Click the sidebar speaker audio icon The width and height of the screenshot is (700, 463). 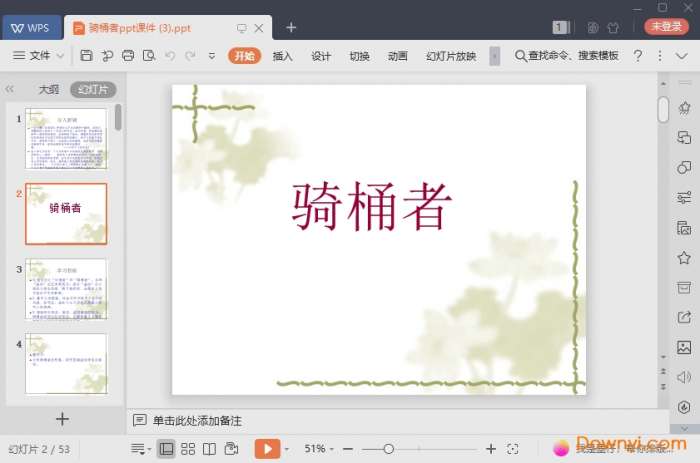(x=684, y=377)
